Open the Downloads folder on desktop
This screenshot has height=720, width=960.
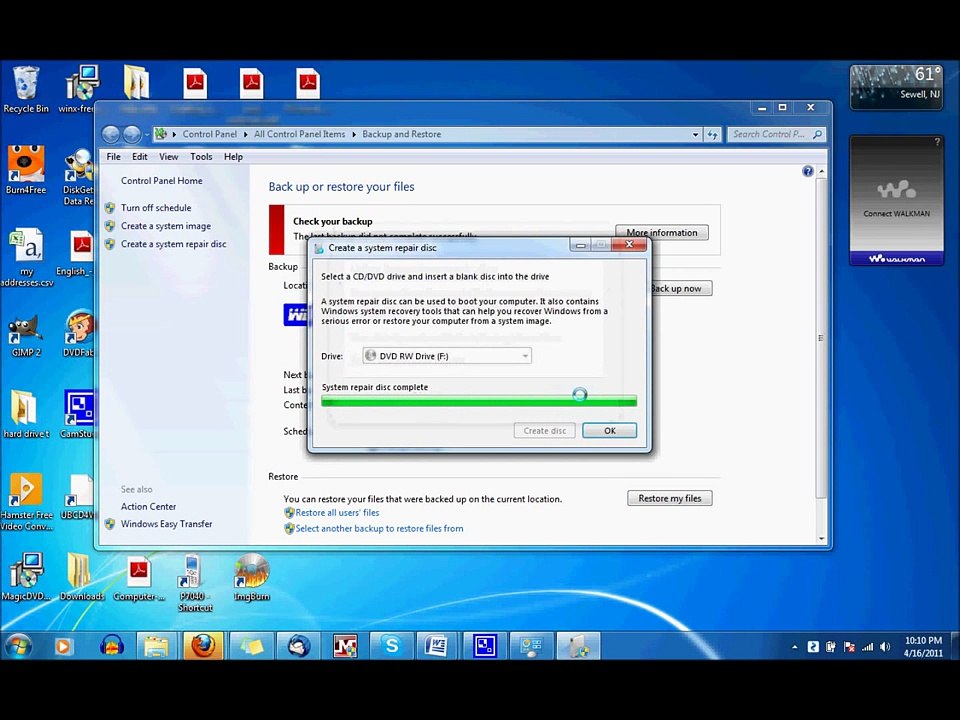click(x=81, y=577)
